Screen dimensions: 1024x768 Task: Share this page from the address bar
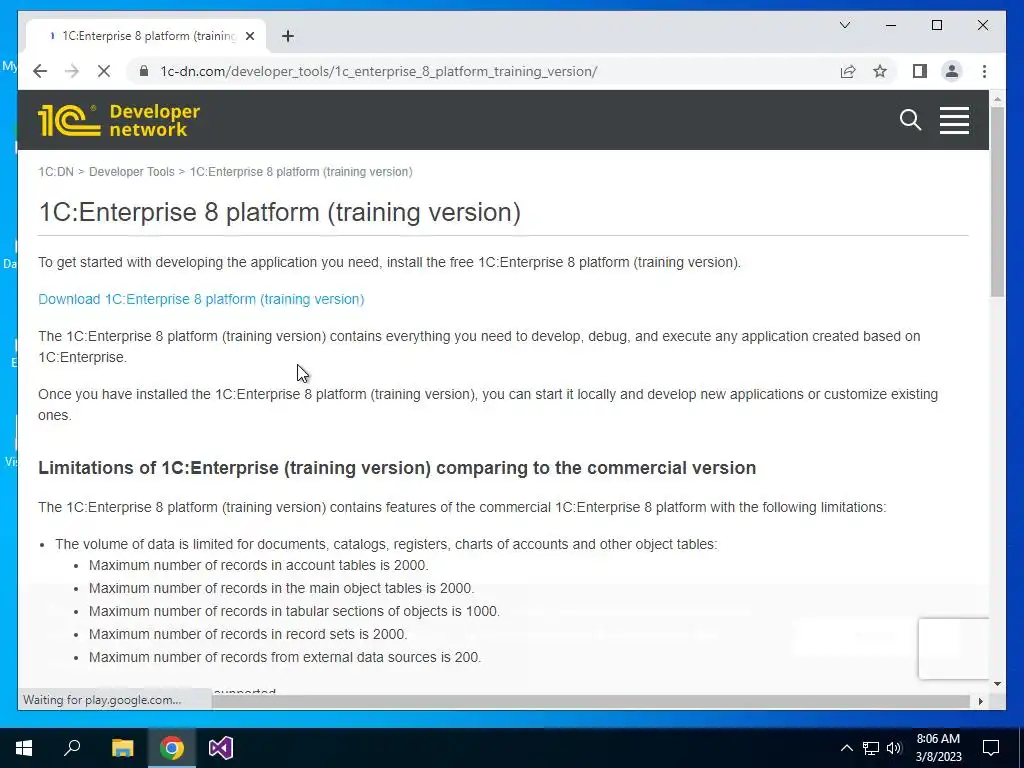click(848, 71)
